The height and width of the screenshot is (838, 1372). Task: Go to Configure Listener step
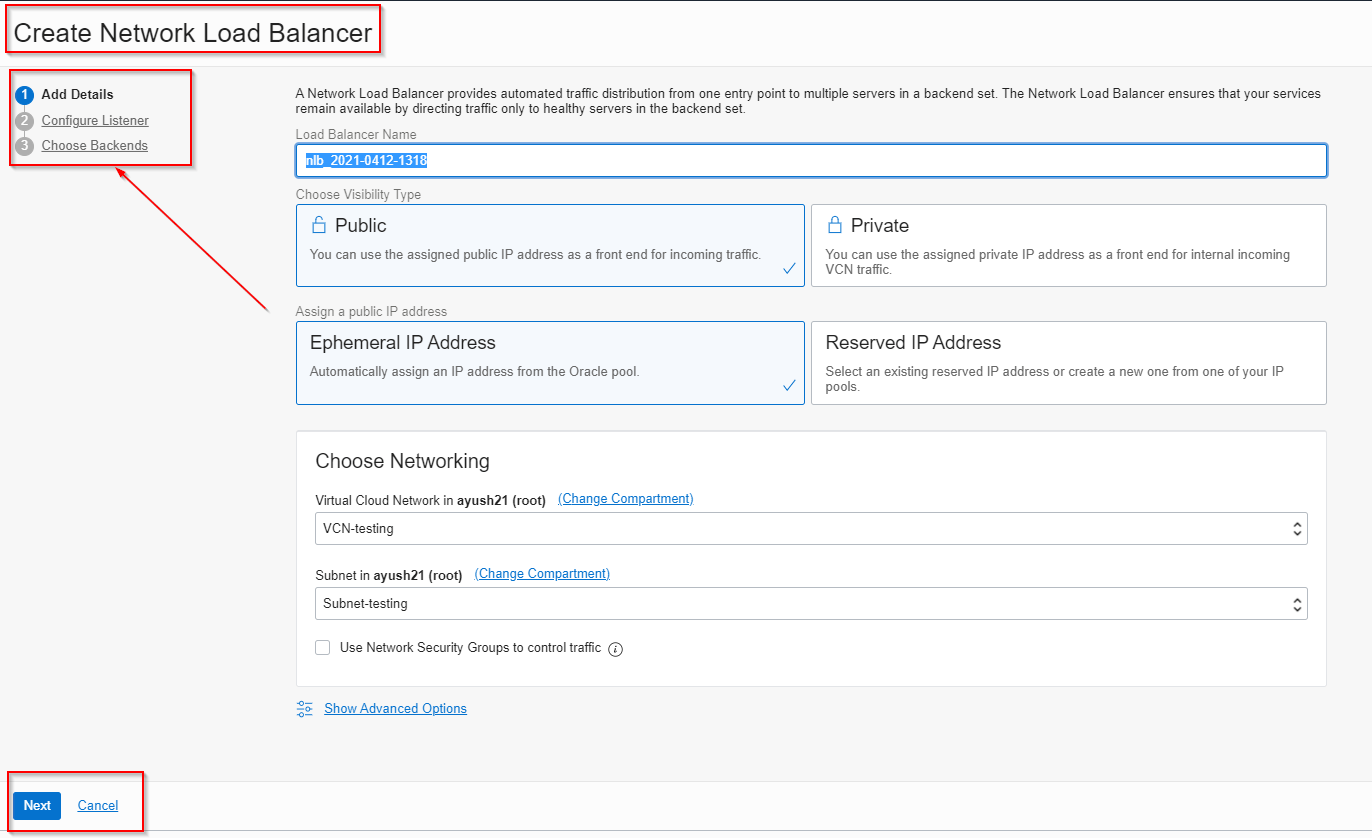click(95, 121)
